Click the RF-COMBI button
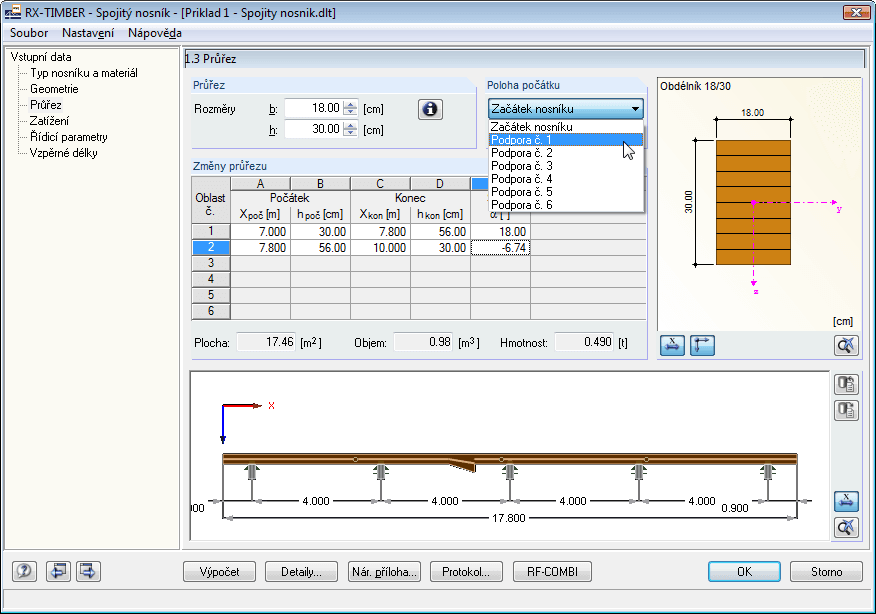 552,572
